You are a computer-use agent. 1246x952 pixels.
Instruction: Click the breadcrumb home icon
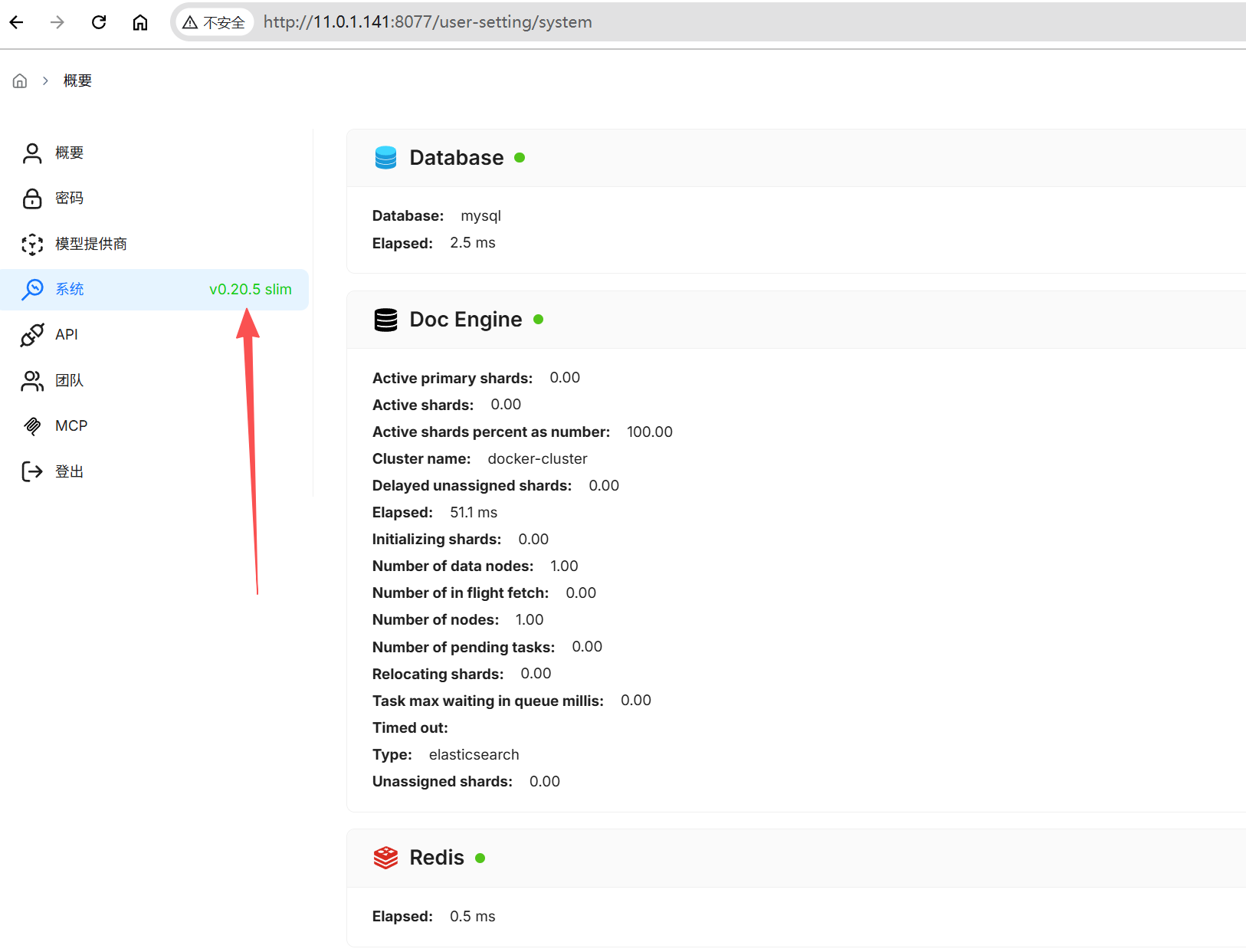(x=20, y=80)
